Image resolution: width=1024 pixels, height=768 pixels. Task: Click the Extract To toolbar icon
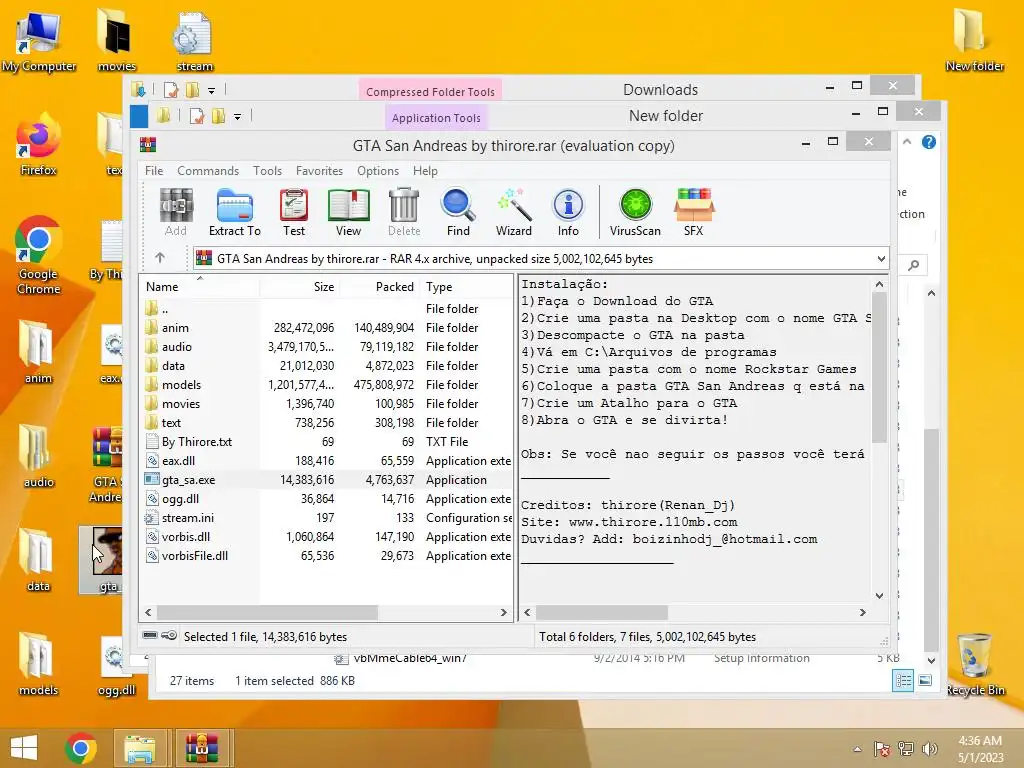point(234,212)
